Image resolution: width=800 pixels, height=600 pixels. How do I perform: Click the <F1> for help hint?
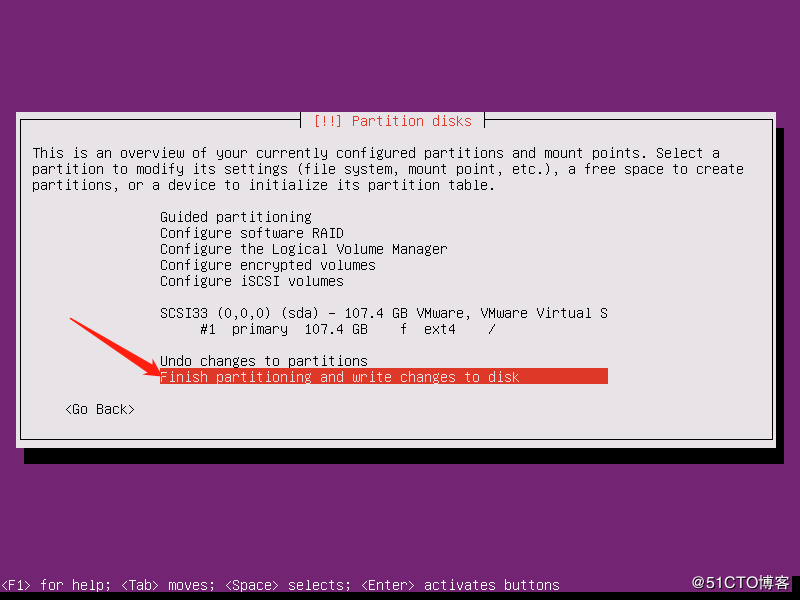(56, 585)
